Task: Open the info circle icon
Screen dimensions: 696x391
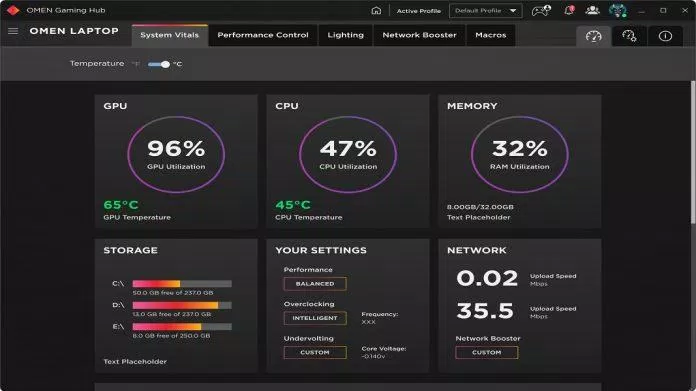Action: (x=665, y=36)
